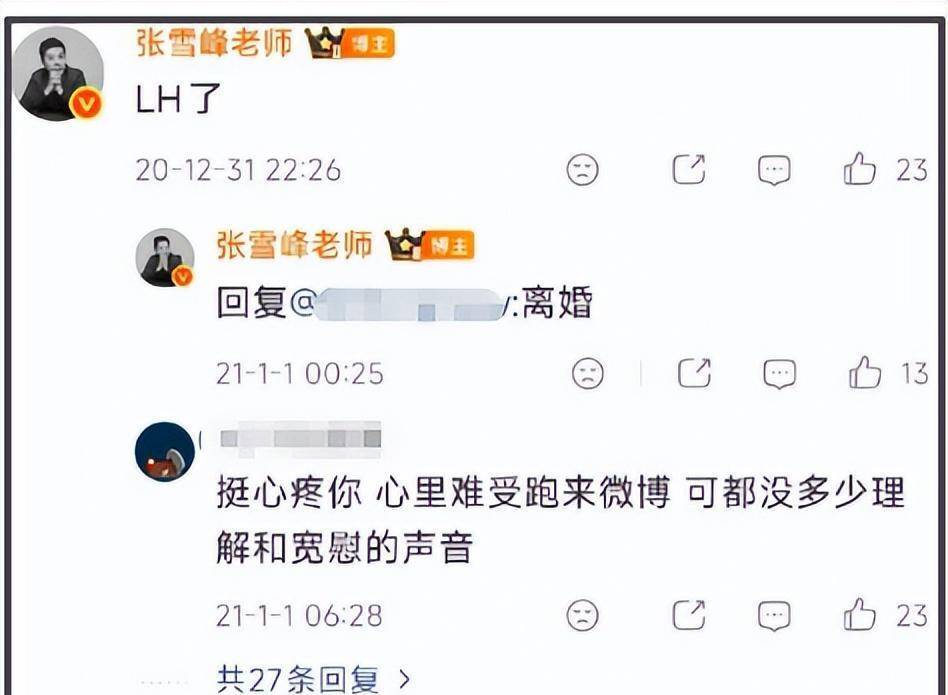Open the third commenter's dark blue avatar
The image size is (948, 695).
coord(164,451)
